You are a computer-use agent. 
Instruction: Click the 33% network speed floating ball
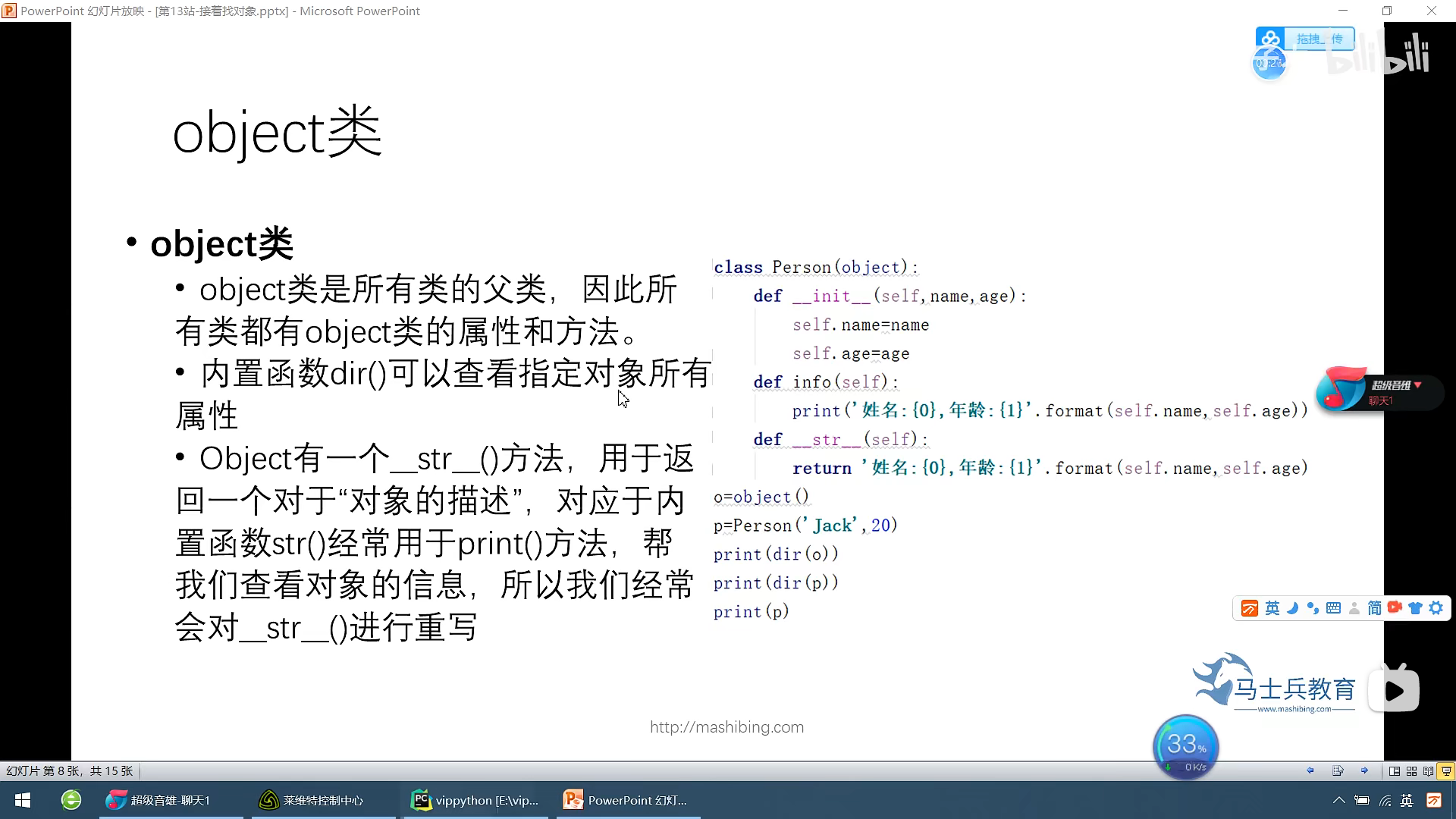click(x=1185, y=747)
